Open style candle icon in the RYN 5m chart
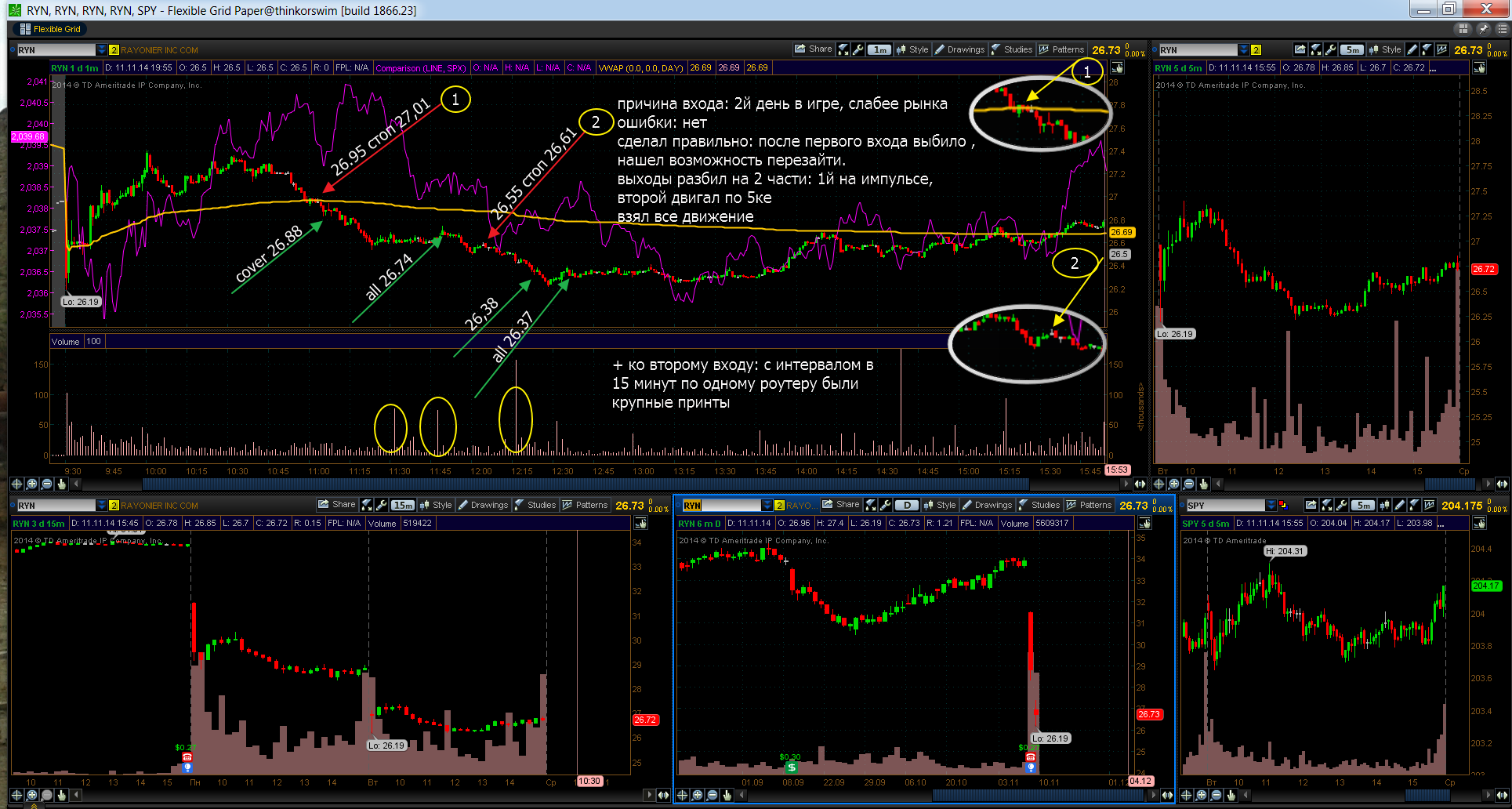Viewport: 1512px width, 809px height. (x=1373, y=49)
